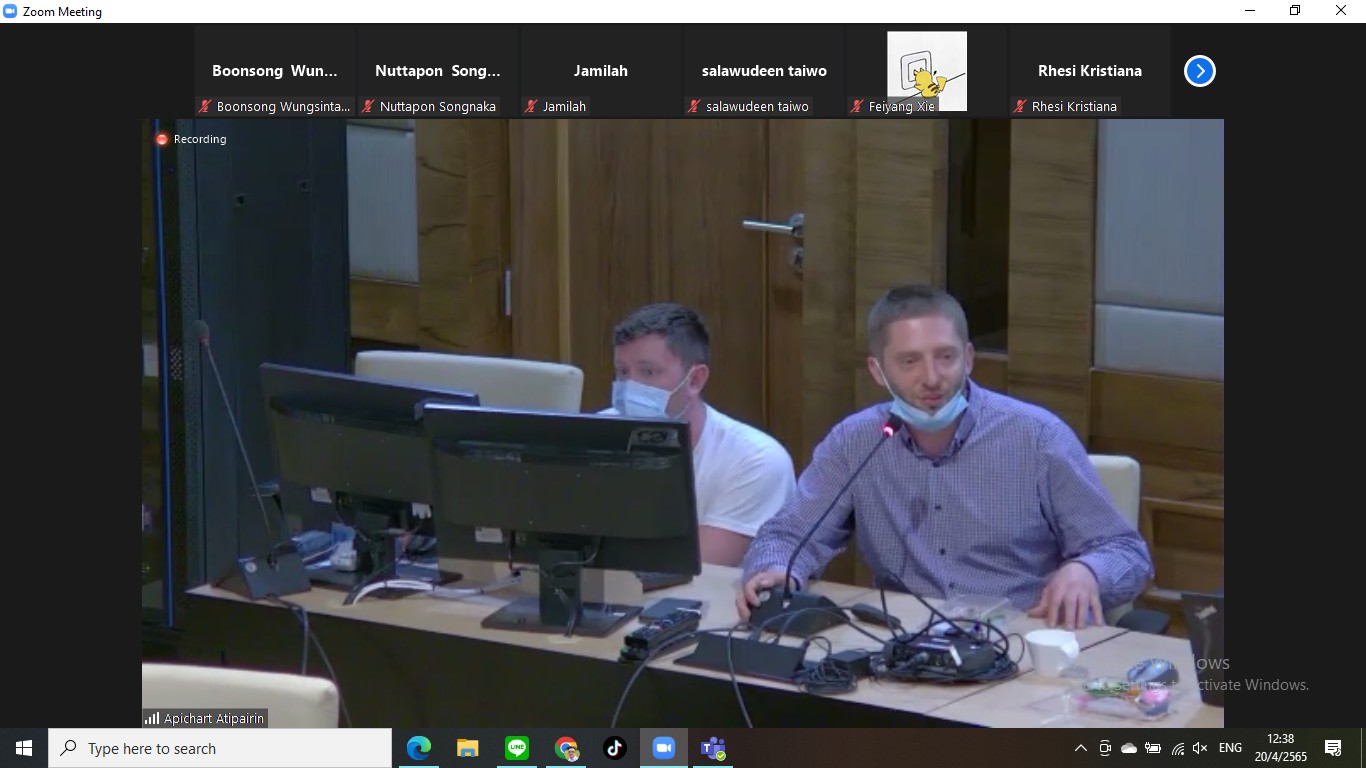Click the Windows Start button

[x=24, y=748]
